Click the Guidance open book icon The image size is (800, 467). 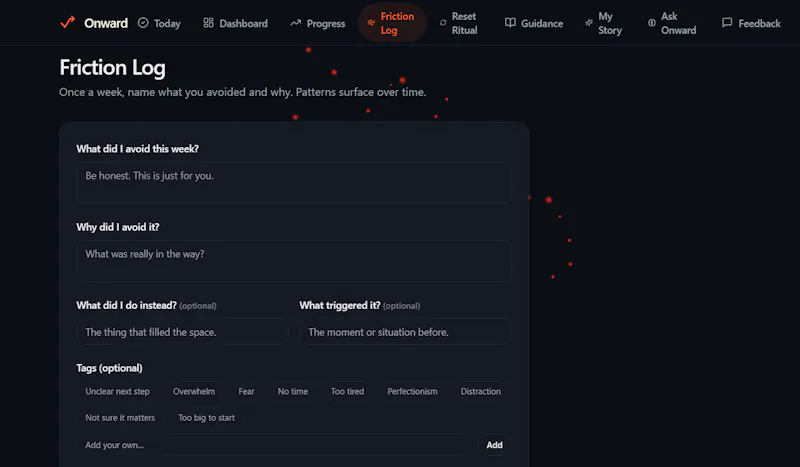(510, 23)
